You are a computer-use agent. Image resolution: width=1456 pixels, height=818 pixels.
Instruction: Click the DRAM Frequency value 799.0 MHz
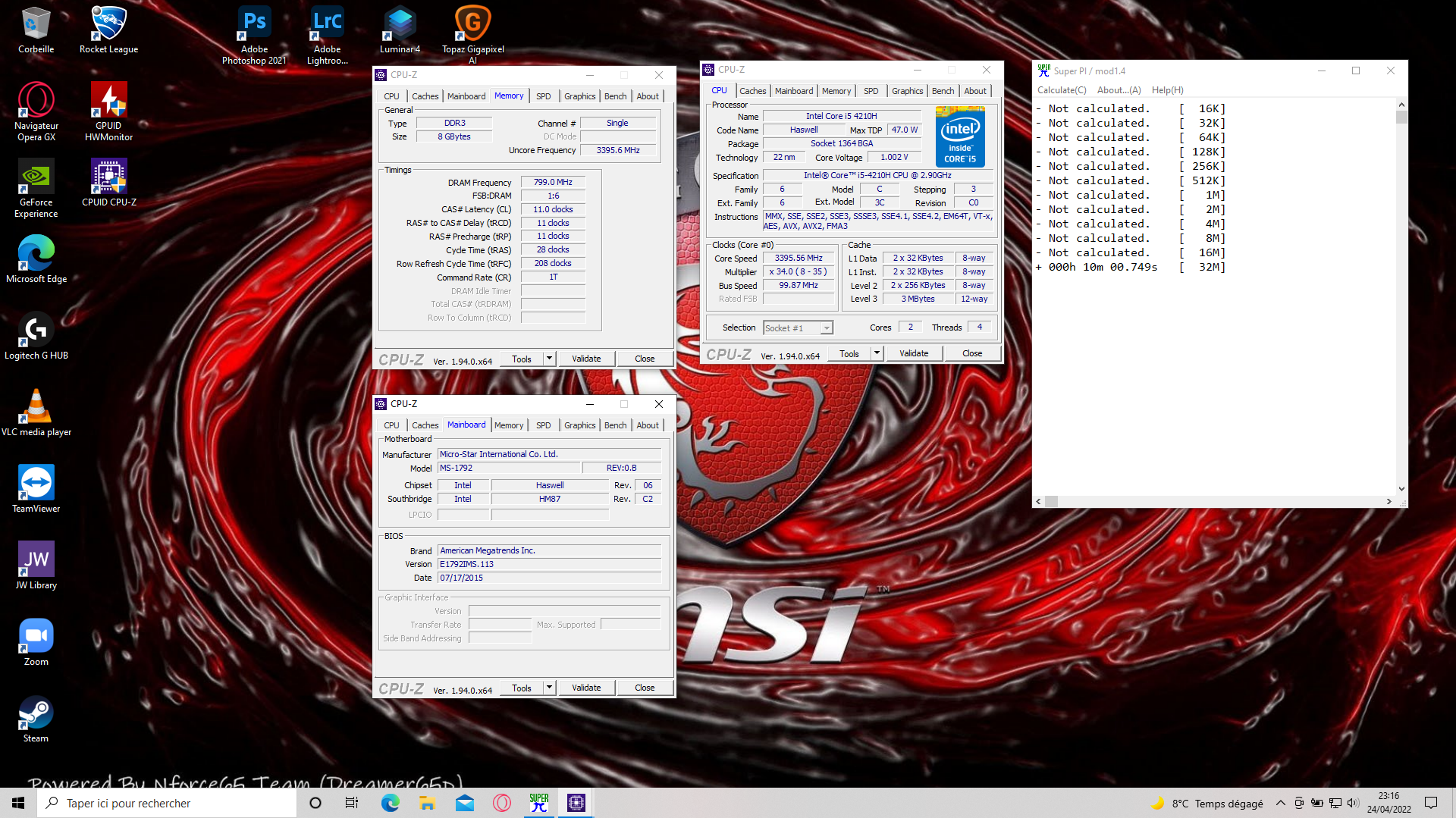click(x=553, y=182)
